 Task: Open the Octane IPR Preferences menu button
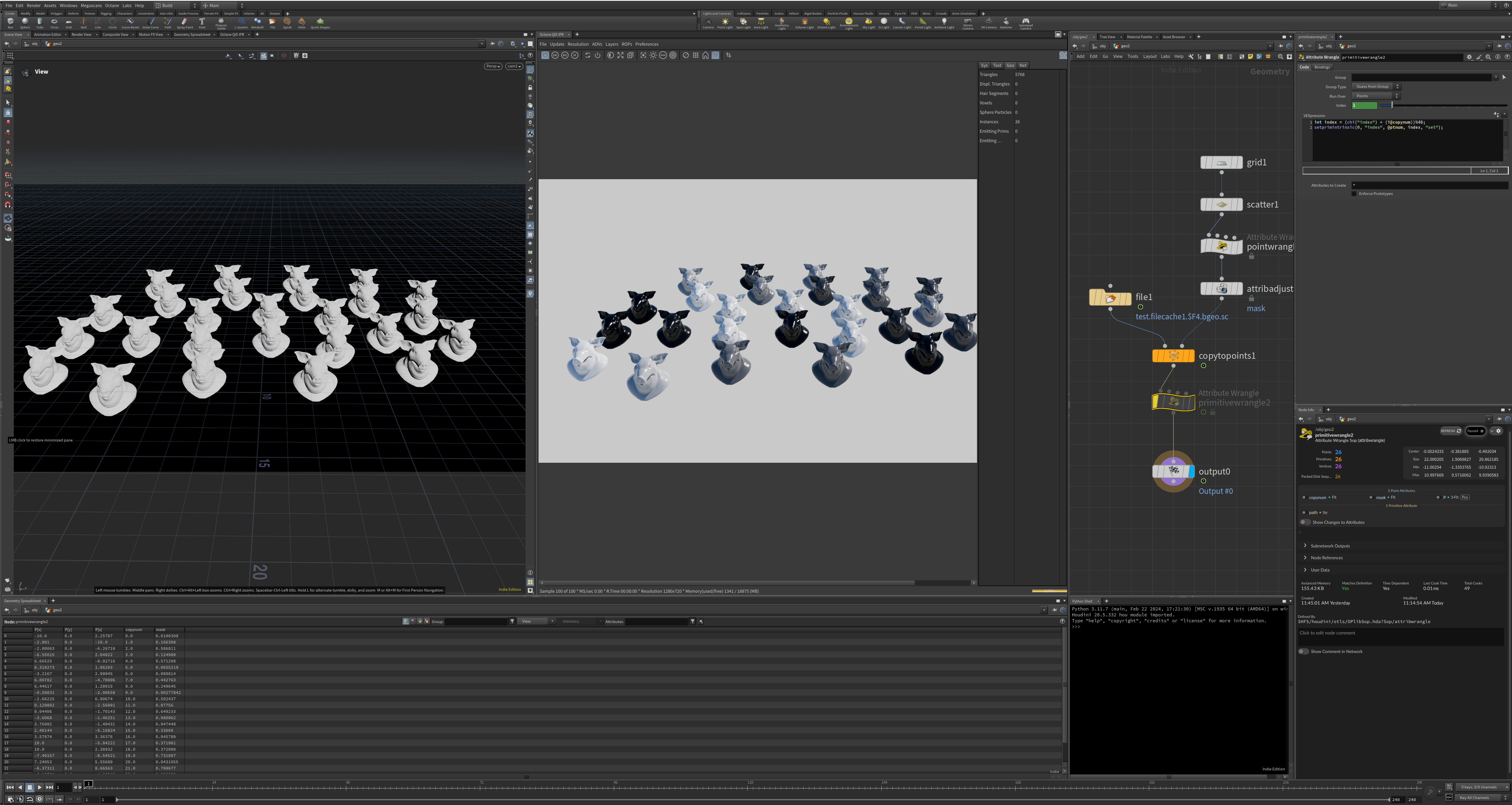click(x=647, y=44)
